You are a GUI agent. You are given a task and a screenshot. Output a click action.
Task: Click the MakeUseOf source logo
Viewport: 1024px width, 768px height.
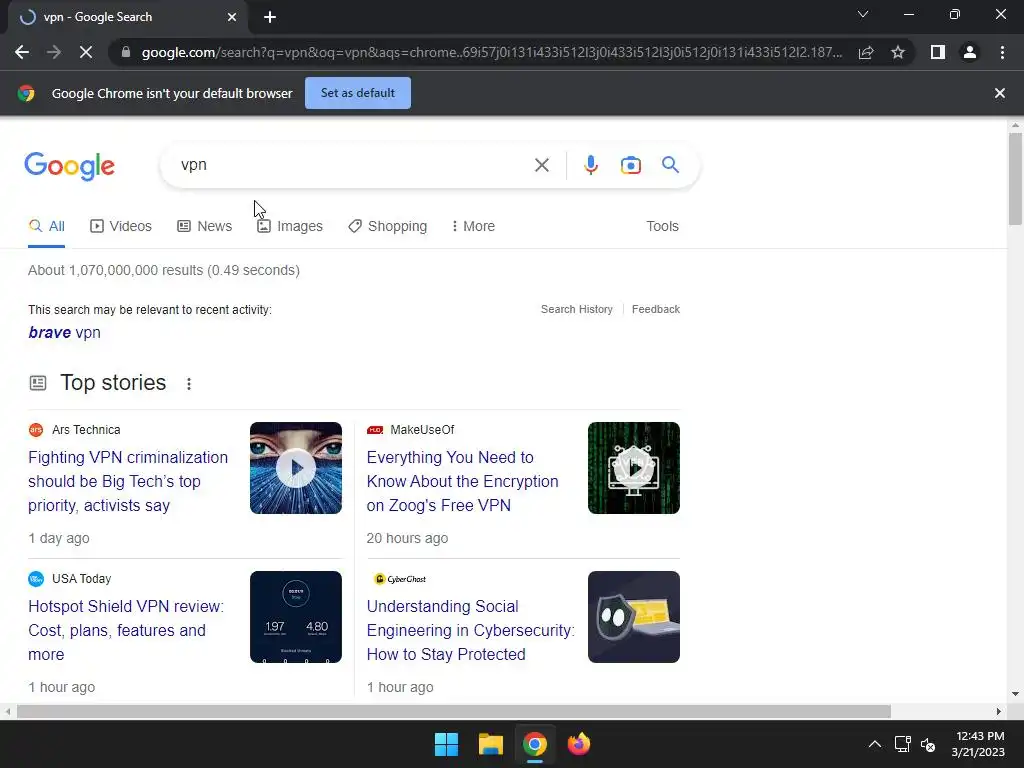375,430
